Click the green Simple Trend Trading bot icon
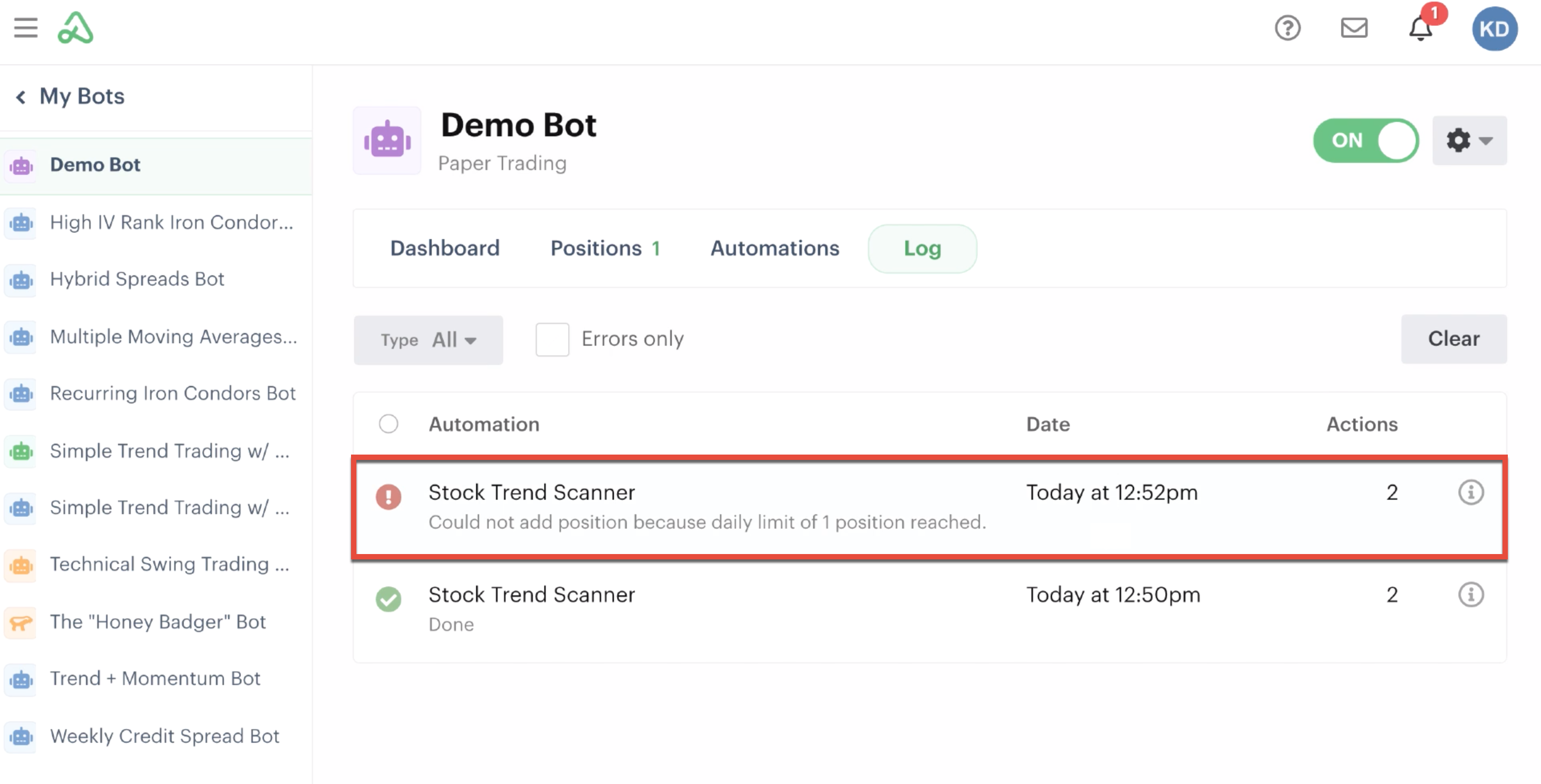This screenshot has height=784, width=1541. click(x=21, y=451)
